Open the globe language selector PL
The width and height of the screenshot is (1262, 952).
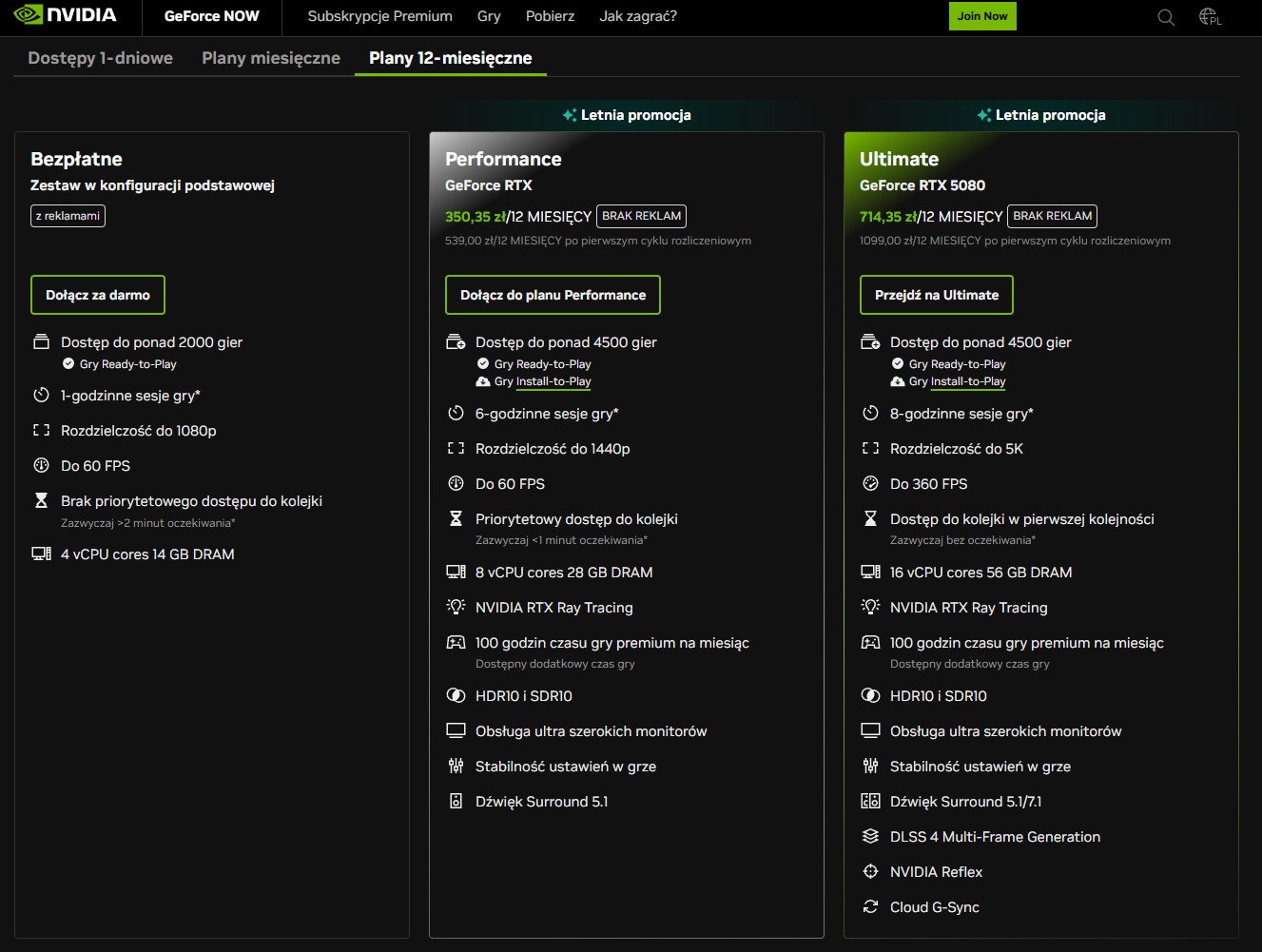[x=1210, y=16]
